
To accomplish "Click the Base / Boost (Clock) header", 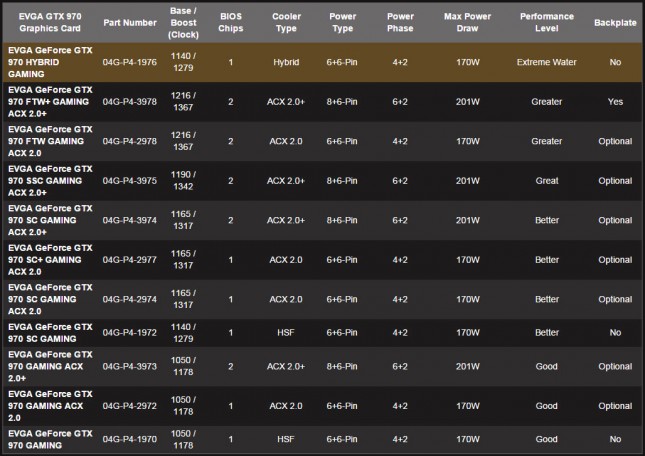I will tap(183, 23).
